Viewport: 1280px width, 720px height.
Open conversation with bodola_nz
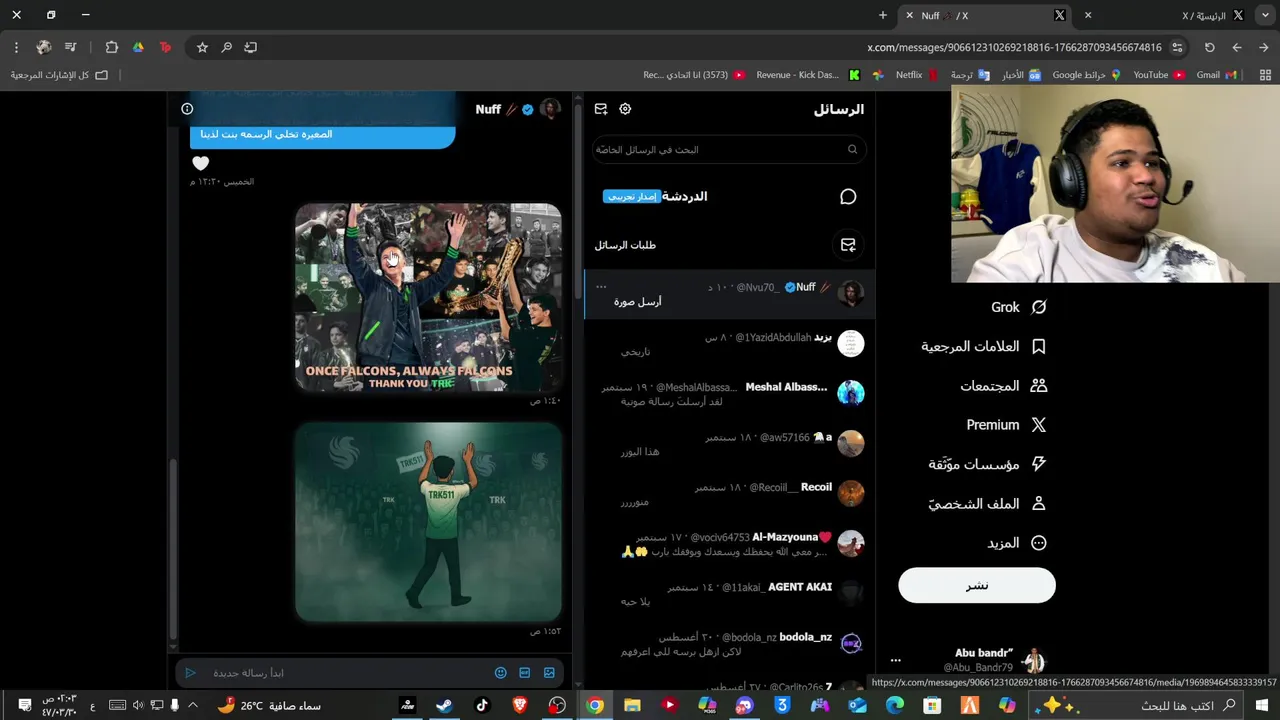729,644
